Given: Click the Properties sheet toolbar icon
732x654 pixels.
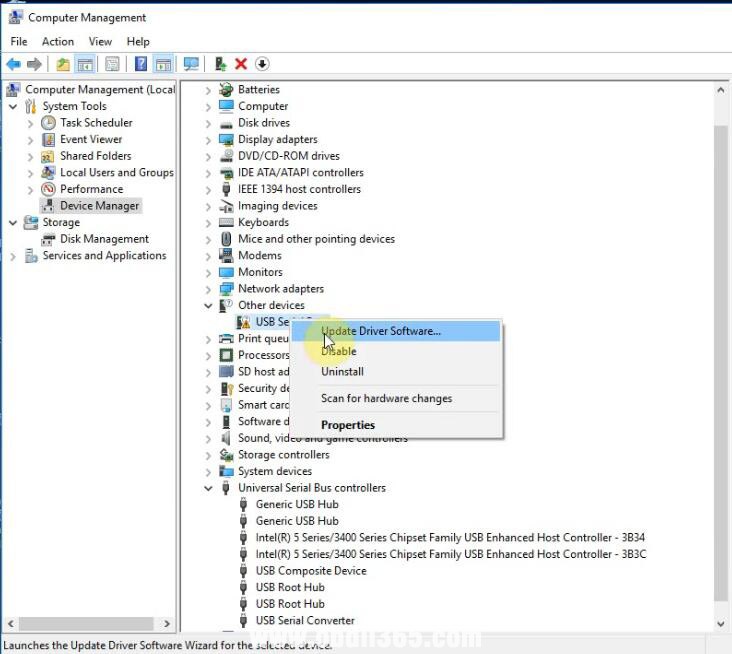Looking at the screenshot, I should coord(112,64).
